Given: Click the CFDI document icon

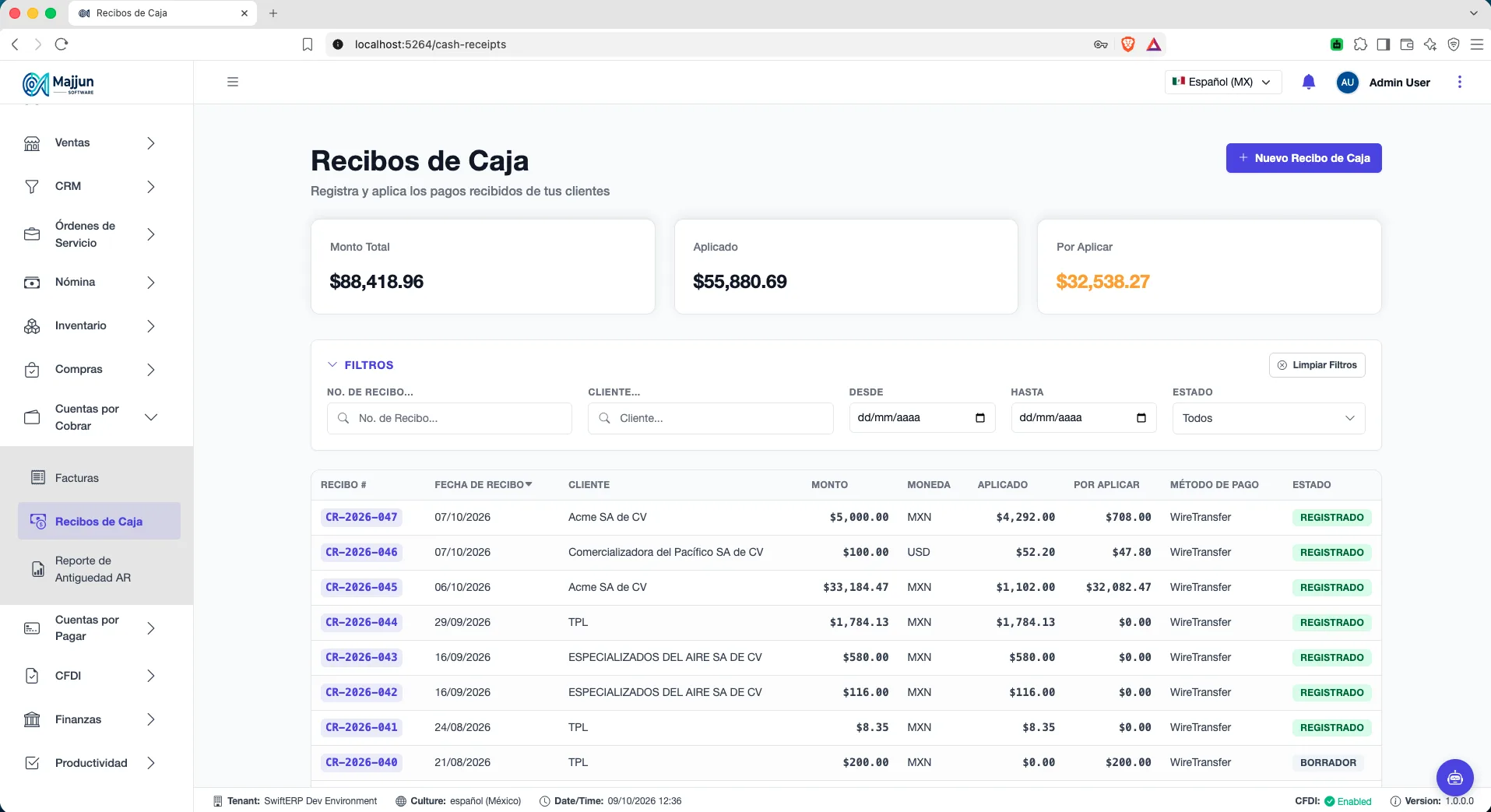Looking at the screenshot, I should coord(32,676).
